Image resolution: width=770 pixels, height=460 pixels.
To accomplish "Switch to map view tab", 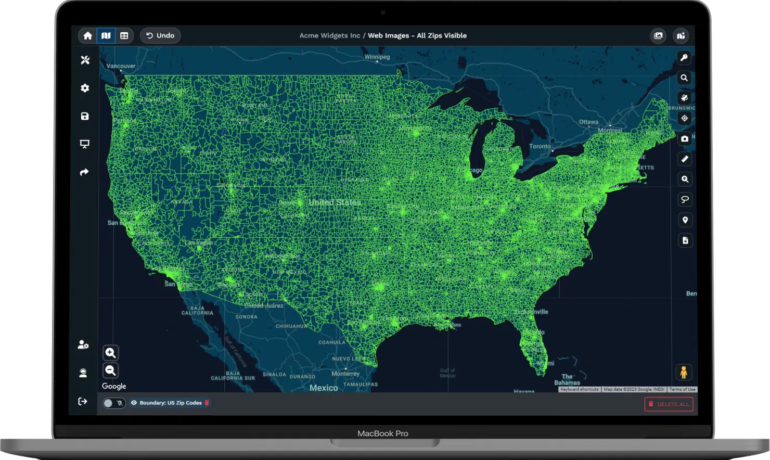I will click(x=106, y=36).
